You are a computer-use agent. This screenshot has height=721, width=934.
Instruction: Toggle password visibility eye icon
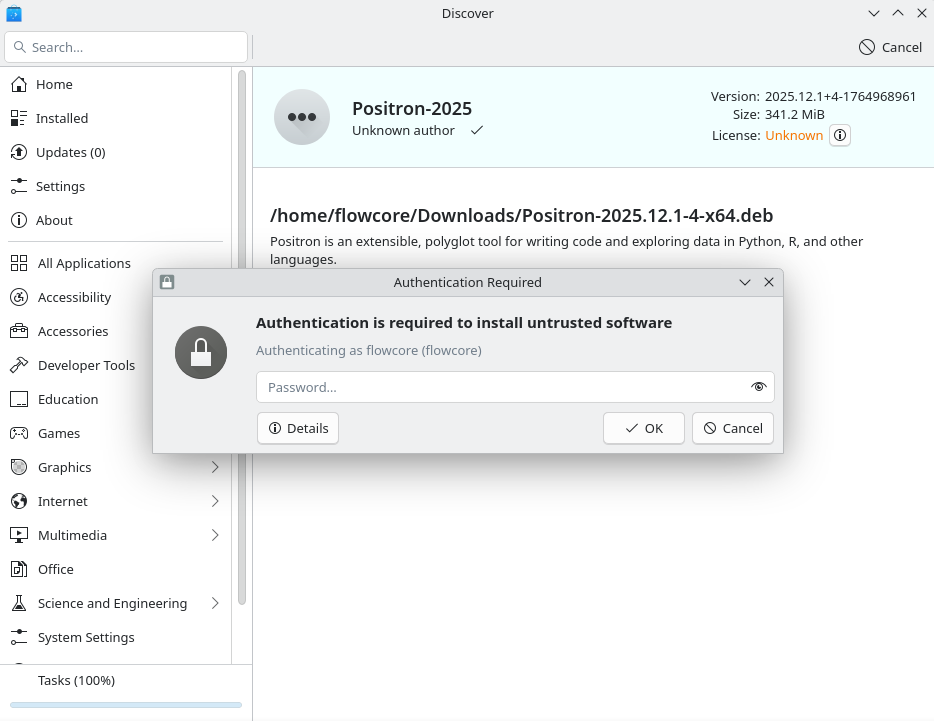tap(758, 387)
